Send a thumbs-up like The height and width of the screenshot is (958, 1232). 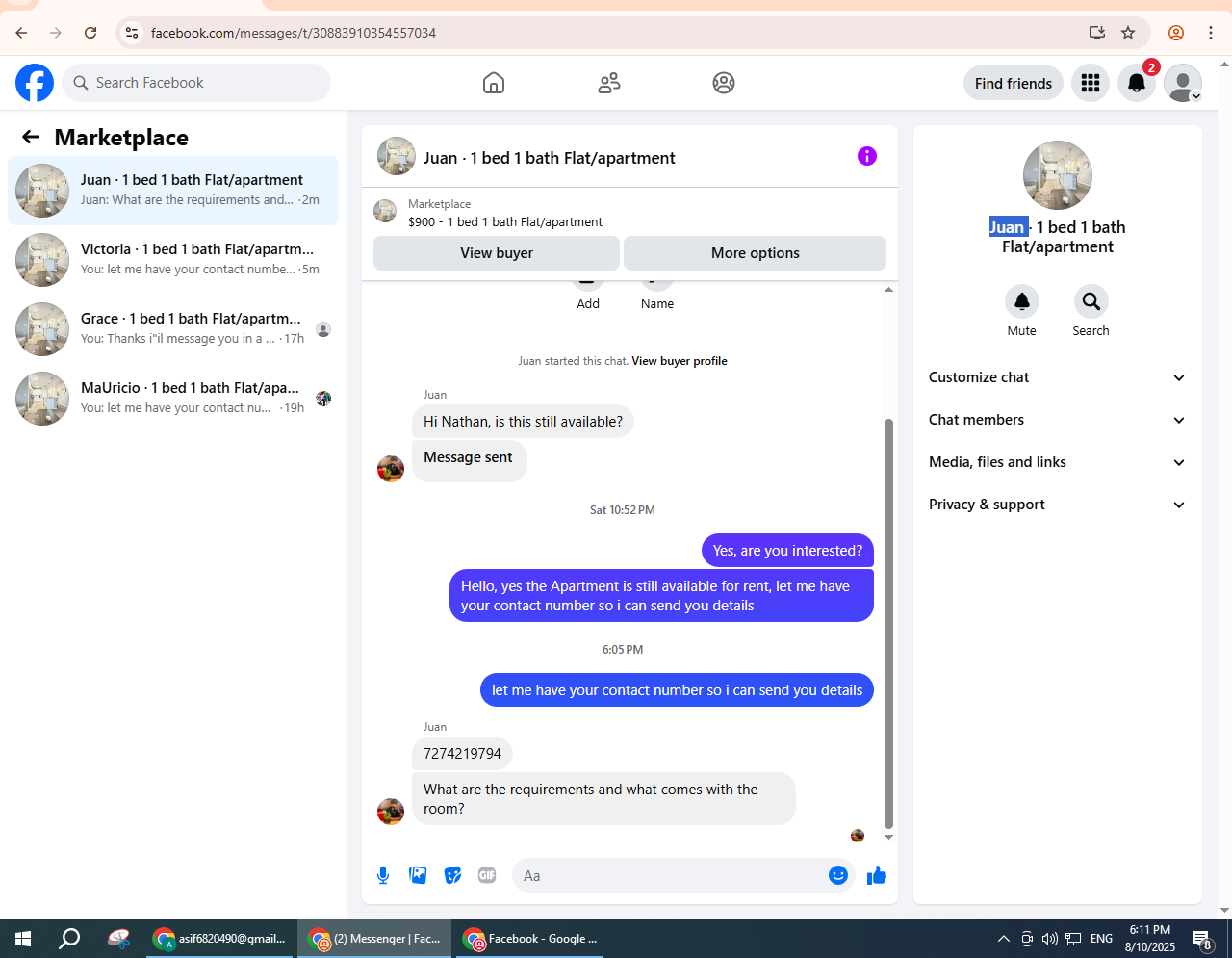click(x=877, y=875)
